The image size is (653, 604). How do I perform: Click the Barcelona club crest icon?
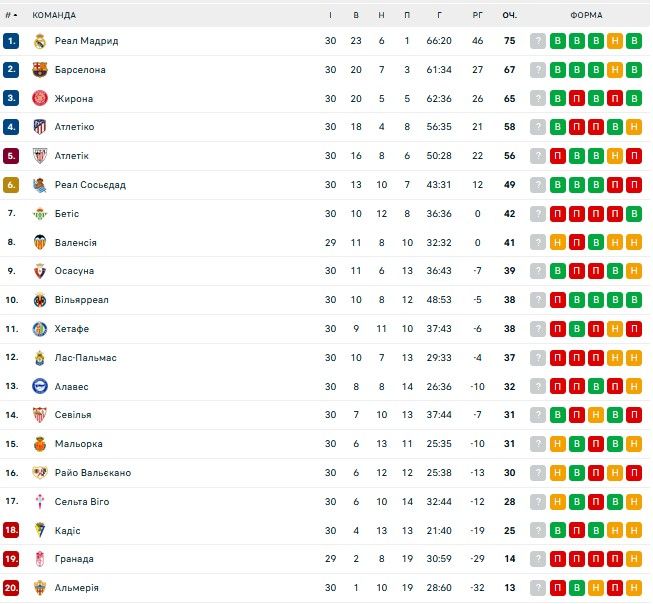40,70
